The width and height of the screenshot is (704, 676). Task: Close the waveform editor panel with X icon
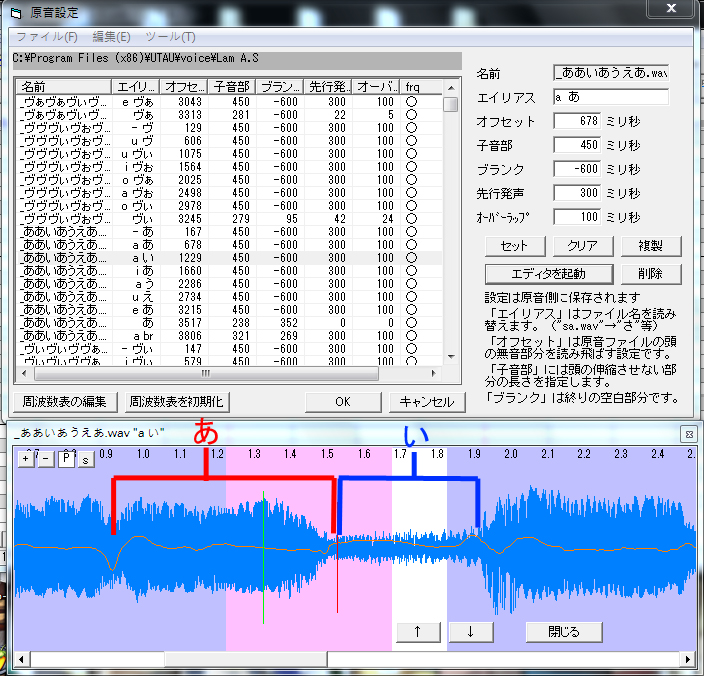click(x=689, y=434)
